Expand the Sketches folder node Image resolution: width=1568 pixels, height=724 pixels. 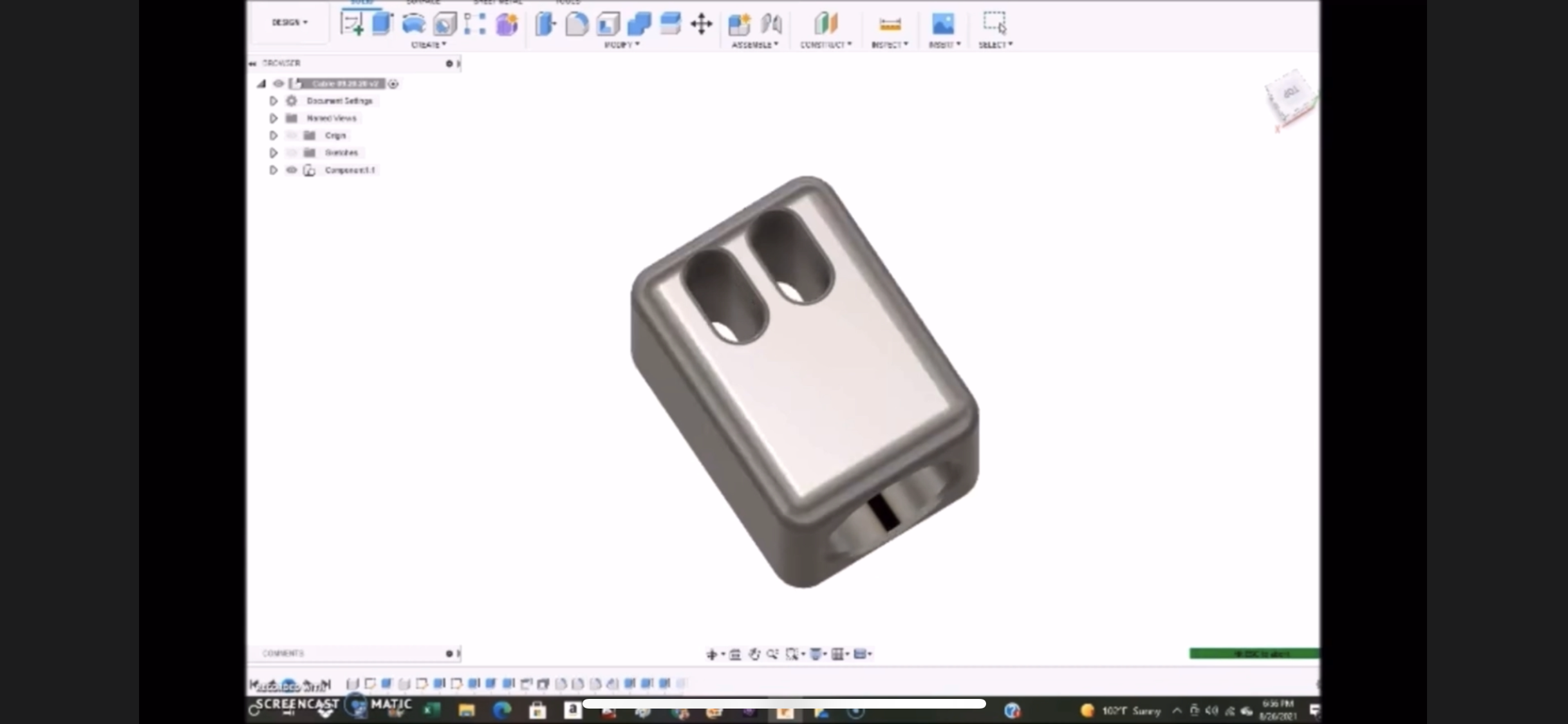point(273,153)
